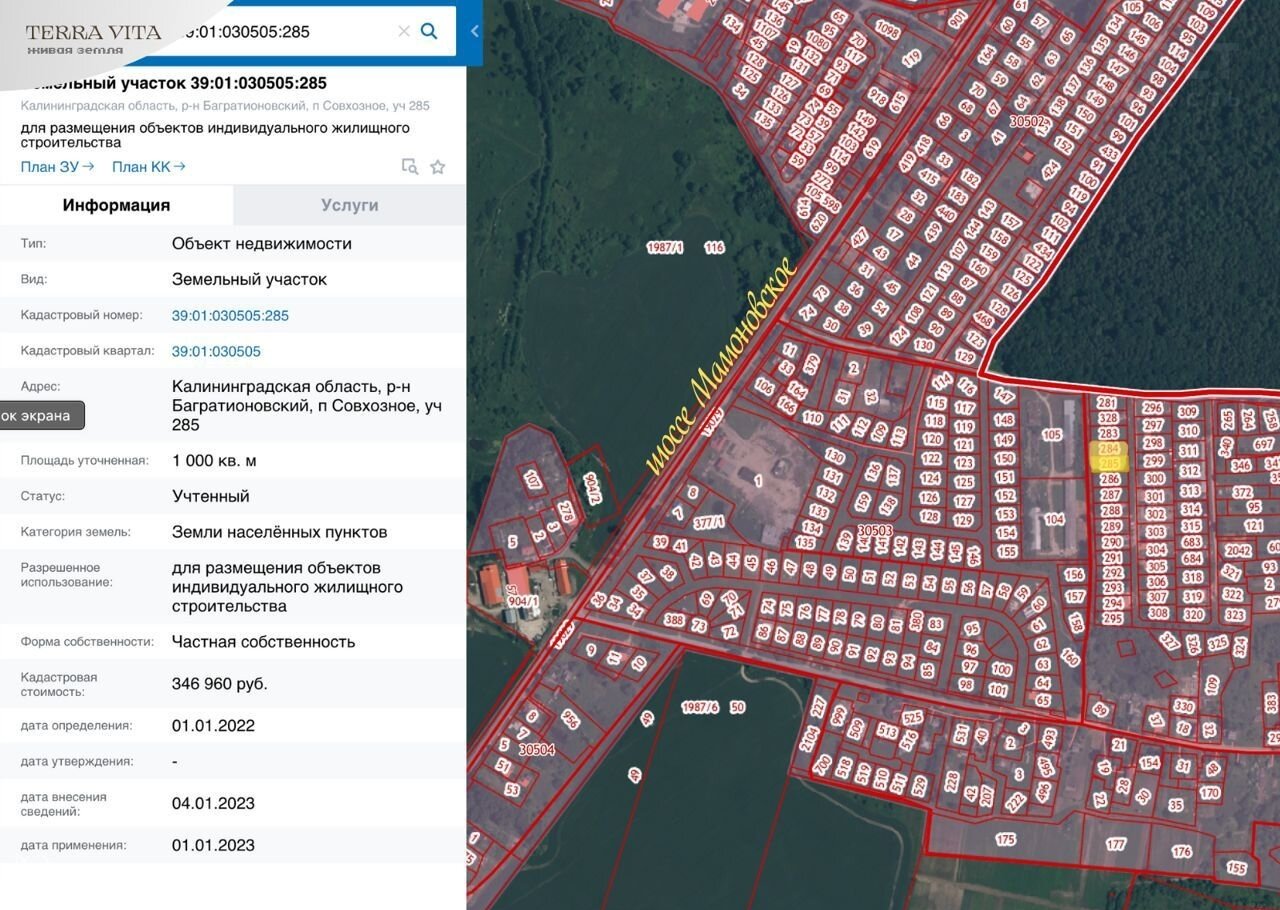
Task: Click the 1987/6 field parcel label
Action: 700,707
